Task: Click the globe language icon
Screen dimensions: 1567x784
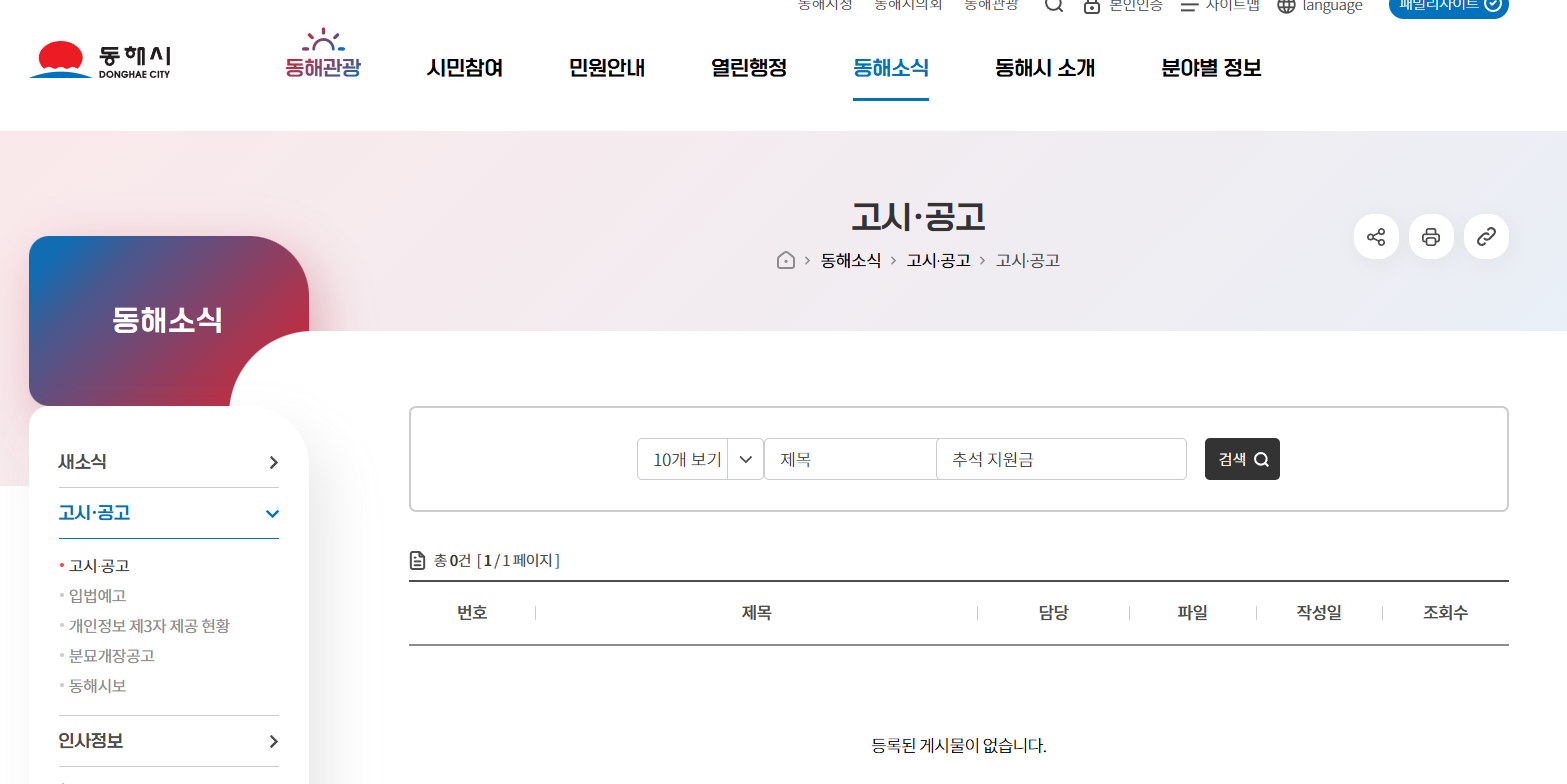Action: [1286, 6]
